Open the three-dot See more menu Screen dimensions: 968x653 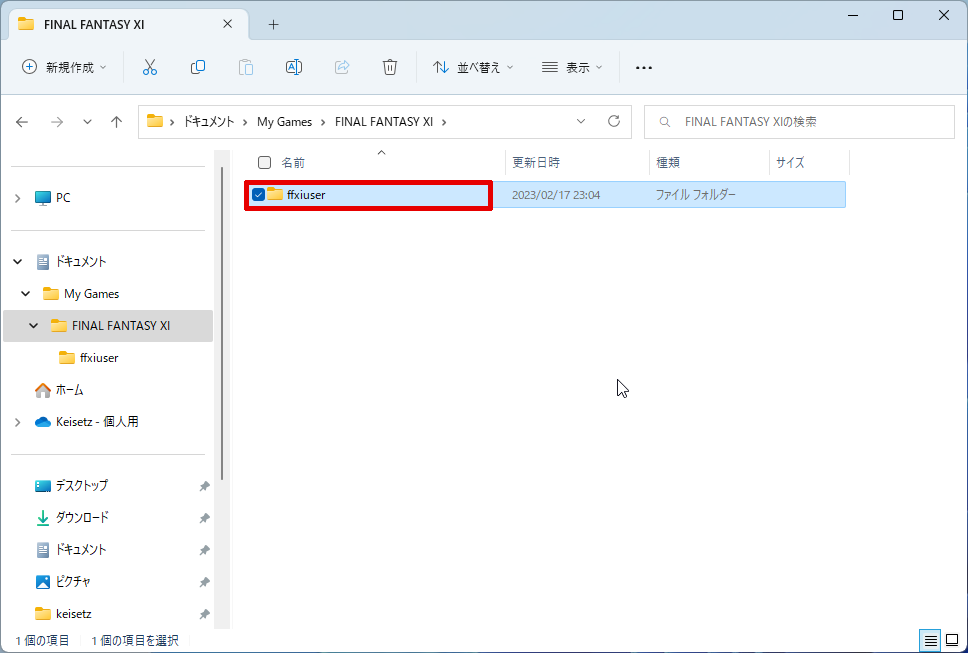click(x=644, y=68)
